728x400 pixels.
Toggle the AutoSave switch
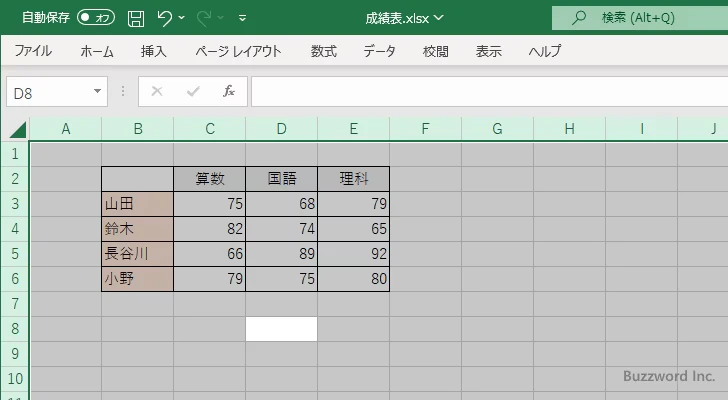point(96,18)
